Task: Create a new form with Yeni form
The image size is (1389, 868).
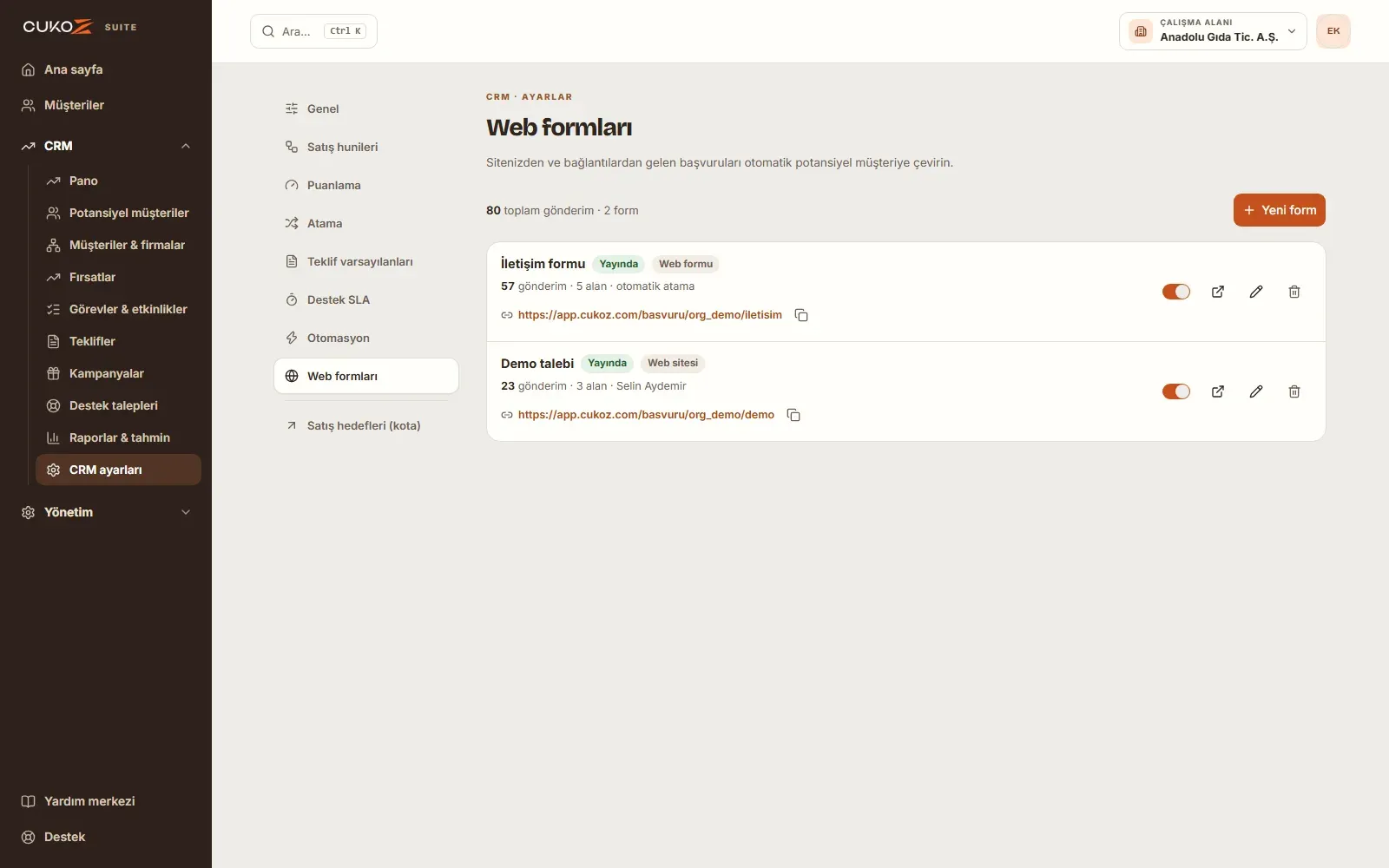Action: pyautogui.click(x=1280, y=210)
